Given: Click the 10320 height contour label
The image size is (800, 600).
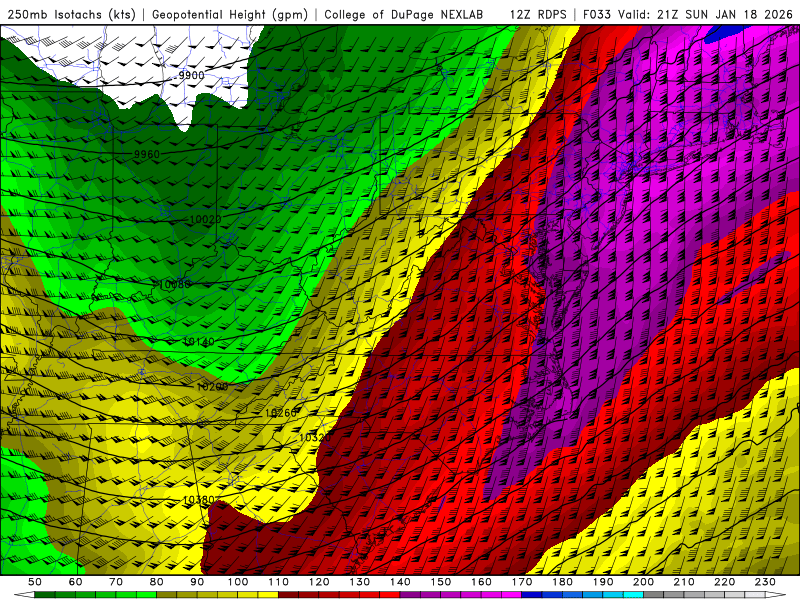Looking at the screenshot, I should click(x=315, y=438).
